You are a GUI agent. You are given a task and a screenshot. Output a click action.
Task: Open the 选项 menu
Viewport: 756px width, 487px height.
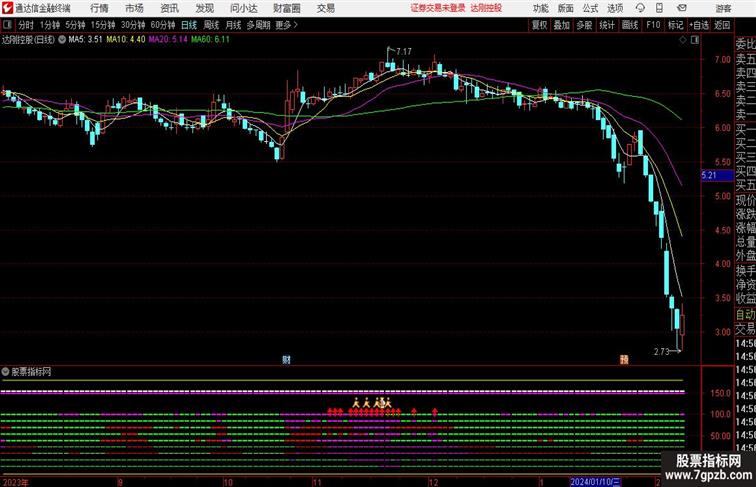(615, 8)
